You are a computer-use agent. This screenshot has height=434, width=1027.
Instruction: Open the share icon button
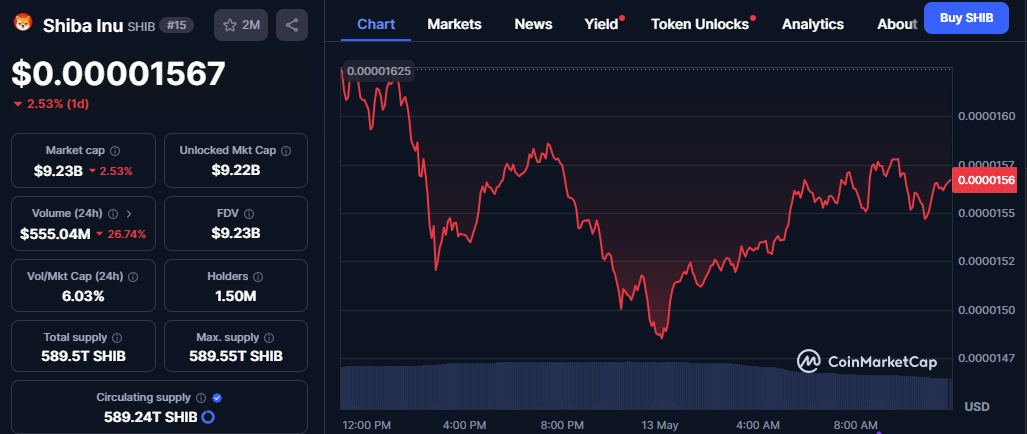[292, 26]
